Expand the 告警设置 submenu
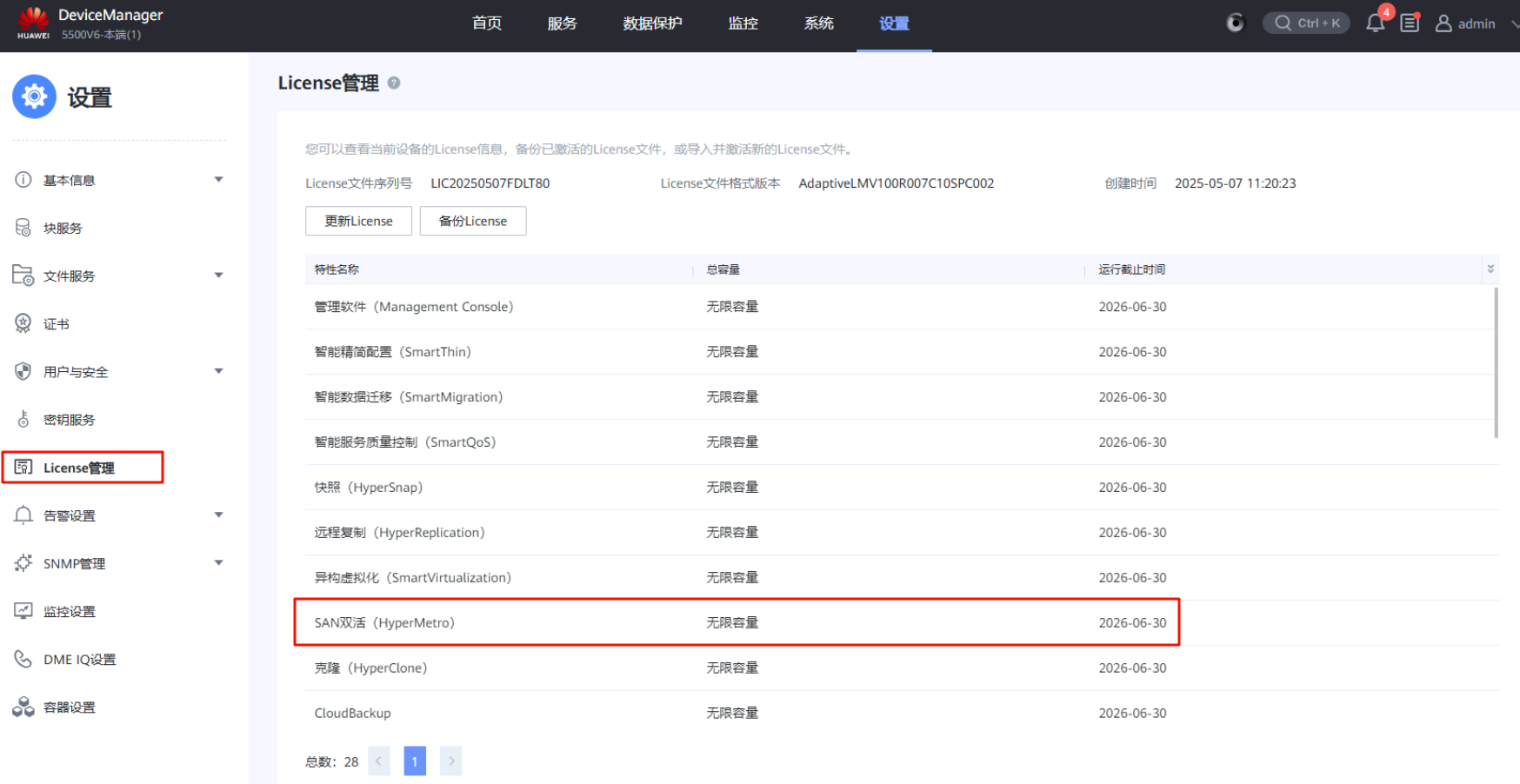 pos(219,515)
